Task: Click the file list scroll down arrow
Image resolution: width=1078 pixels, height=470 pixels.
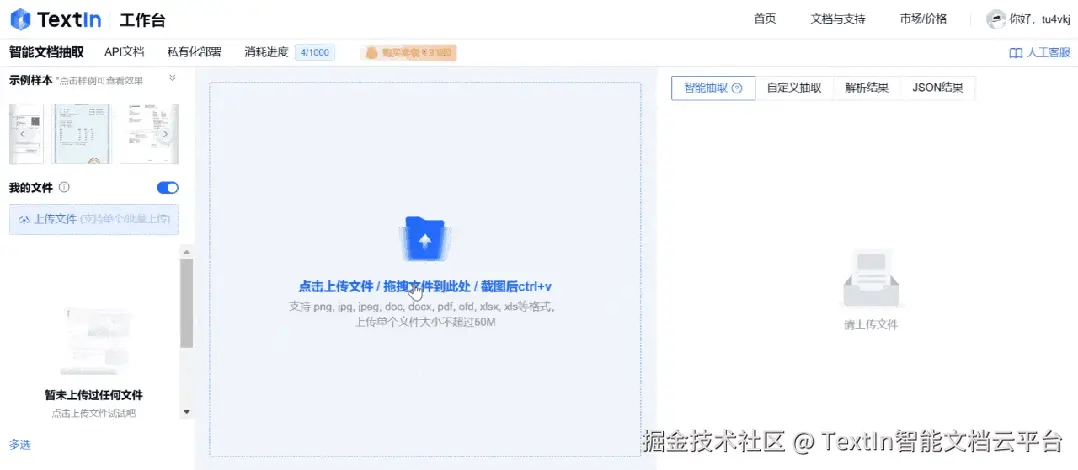Action: pos(186,412)
